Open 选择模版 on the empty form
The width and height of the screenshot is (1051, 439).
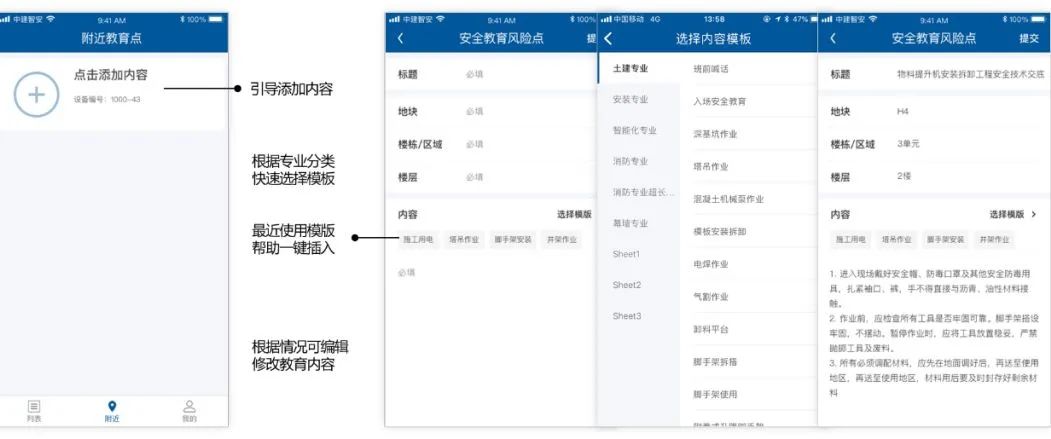pos(574,214)
